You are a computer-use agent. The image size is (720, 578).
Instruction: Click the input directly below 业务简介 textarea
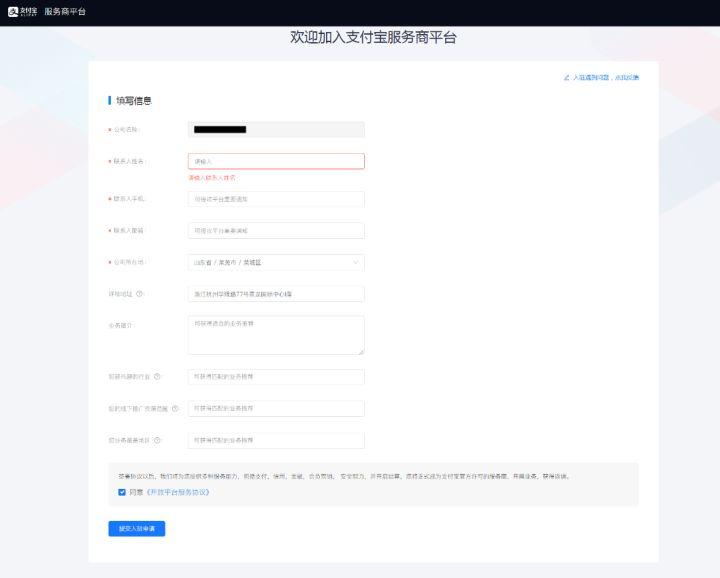(276, 376)
